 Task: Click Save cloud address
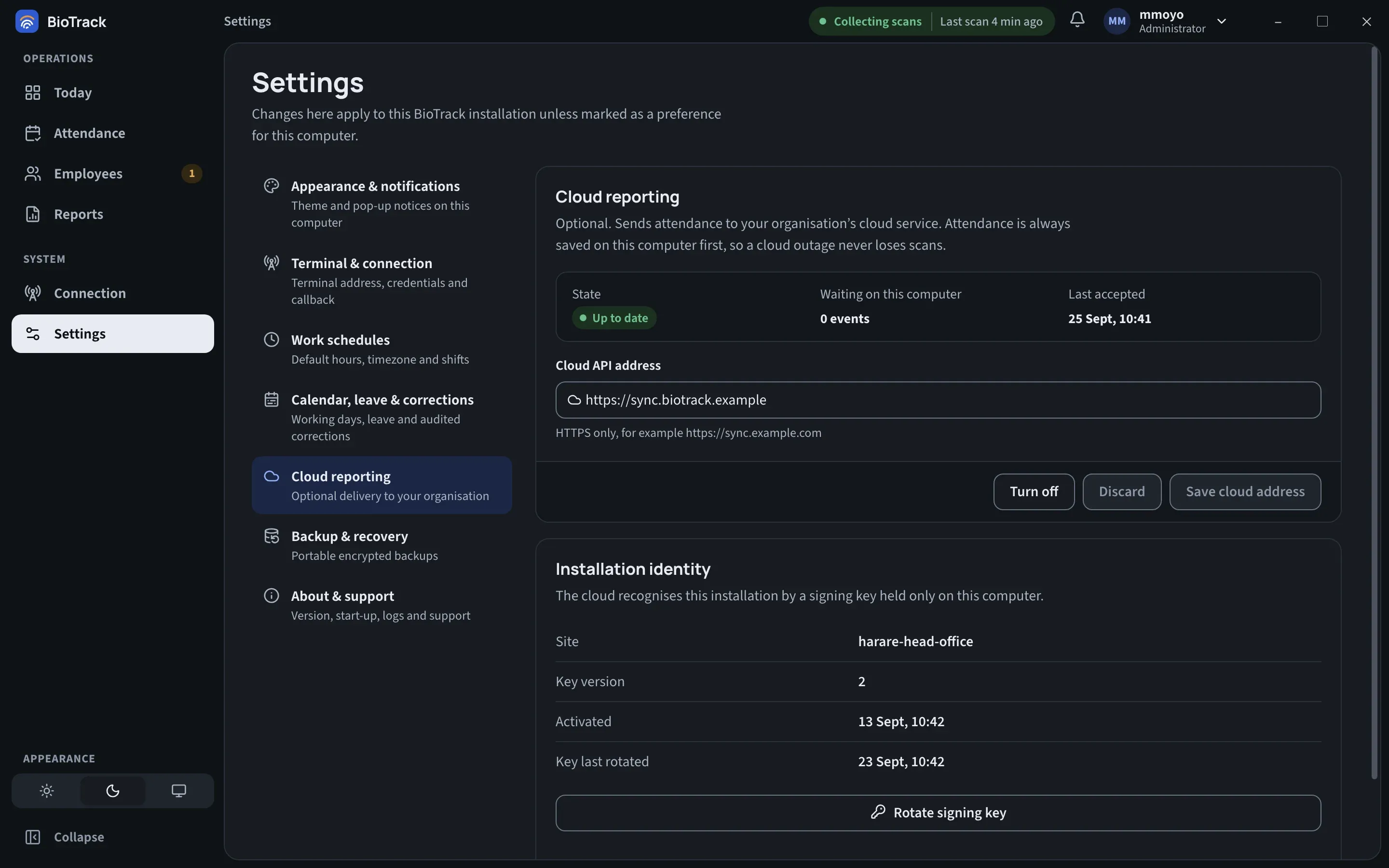(1245, 492)
